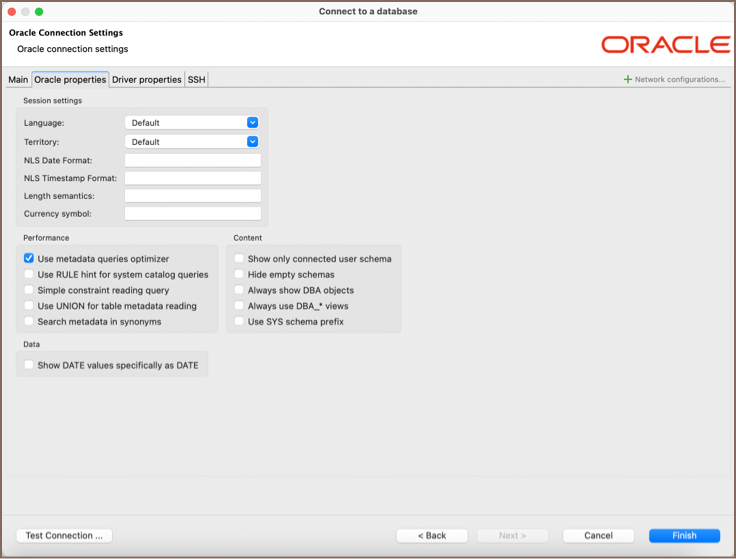Enable Hide empty schemas option
The image size is (736, 559).
click(x=240, y=275)
